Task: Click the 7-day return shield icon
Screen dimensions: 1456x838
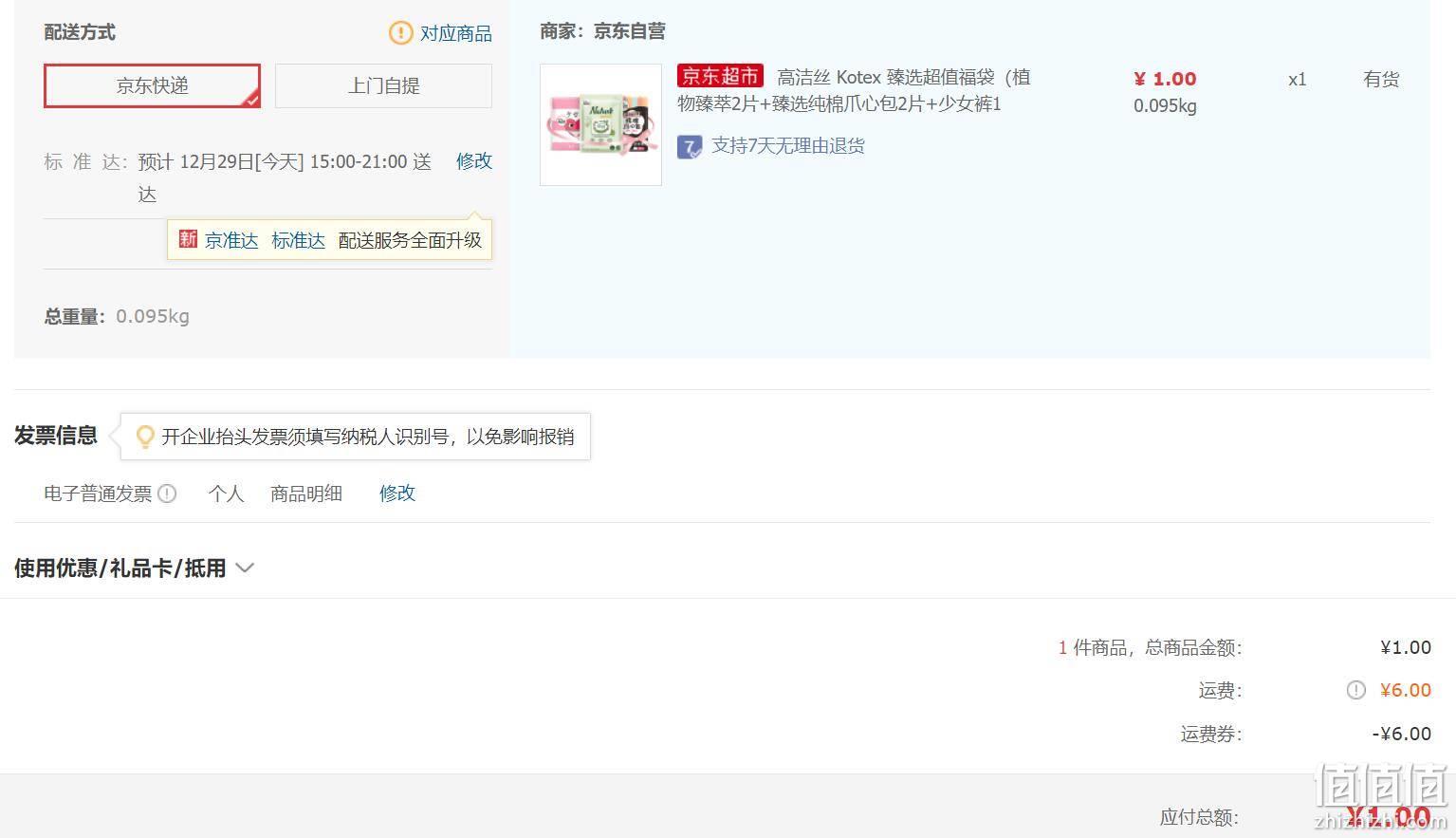Action: pyautogui.click(x=690, y=147)
